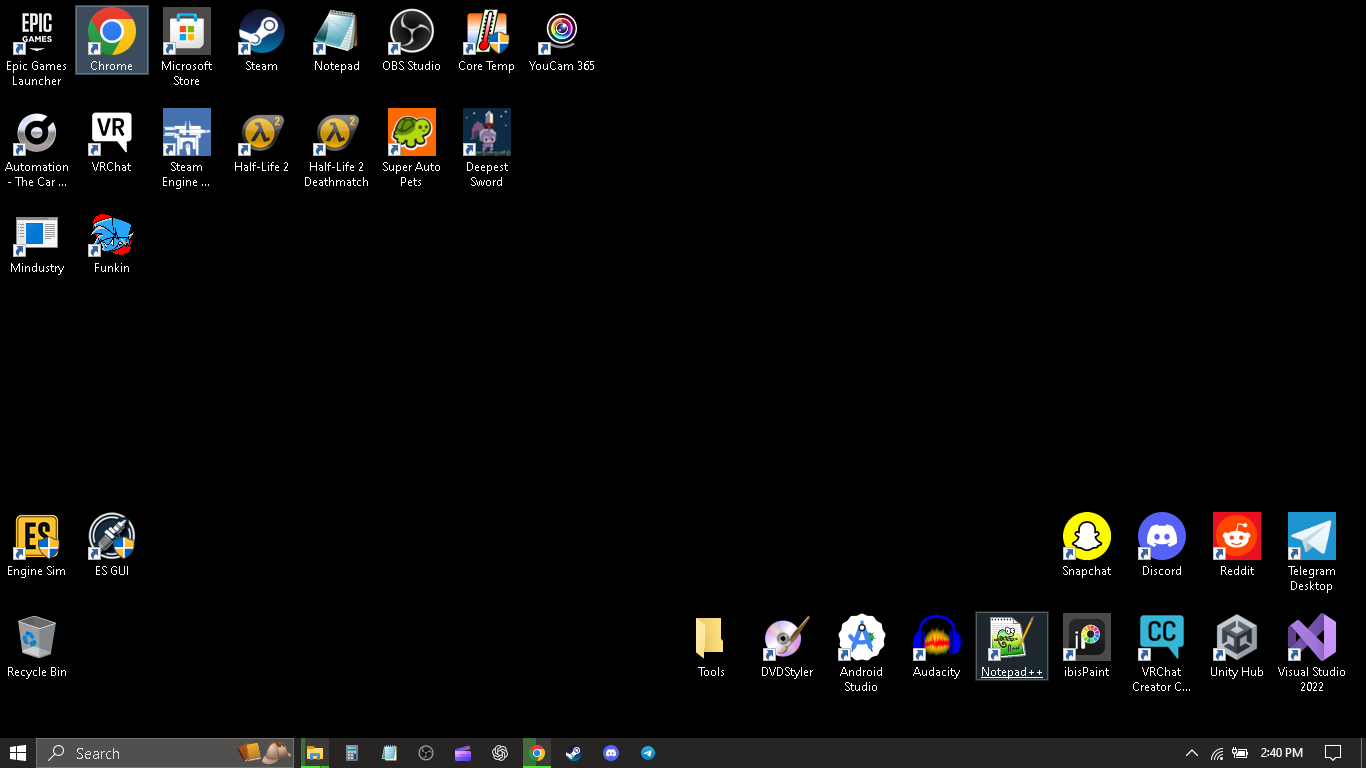Open Calculator from the taskbar
This screenshot has height=768, width=1366.
click(x=352, y=753)
